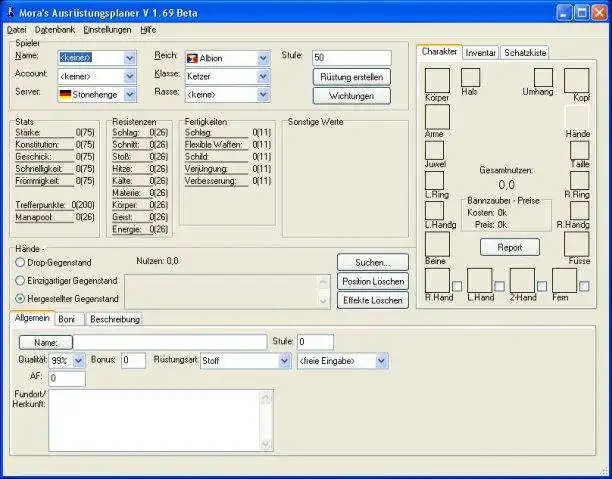
Task: Switch to the Schatzkiste tab
Action: pos(525,52)
